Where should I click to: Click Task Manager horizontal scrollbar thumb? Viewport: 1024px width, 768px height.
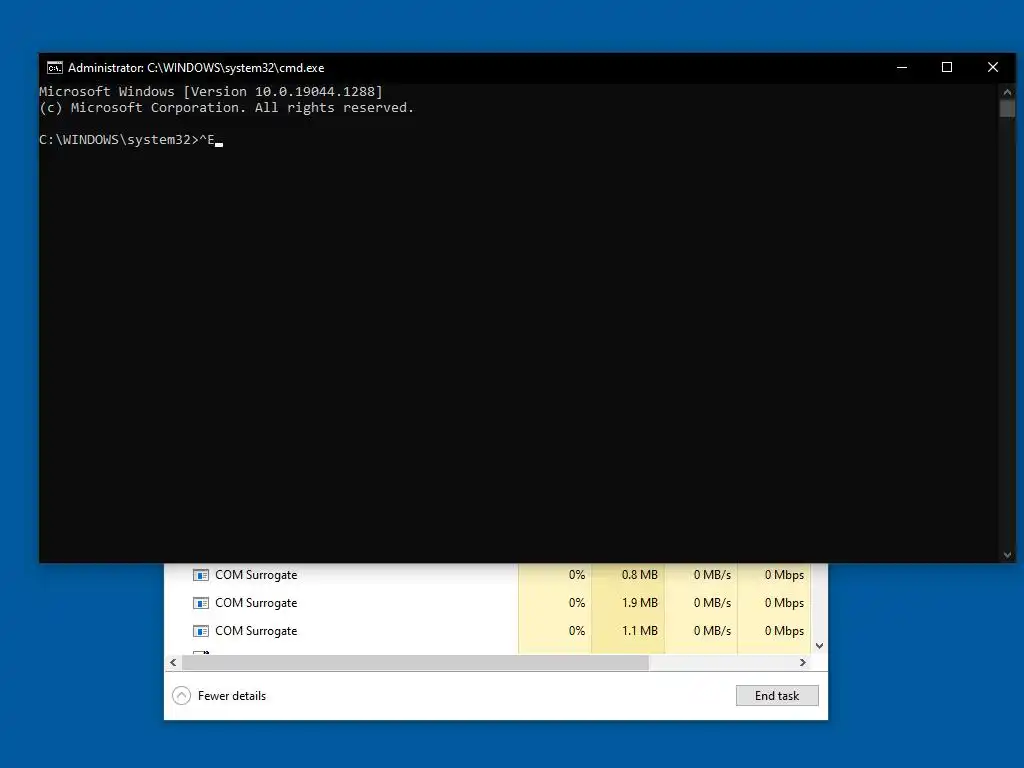[x=415, y=662]
